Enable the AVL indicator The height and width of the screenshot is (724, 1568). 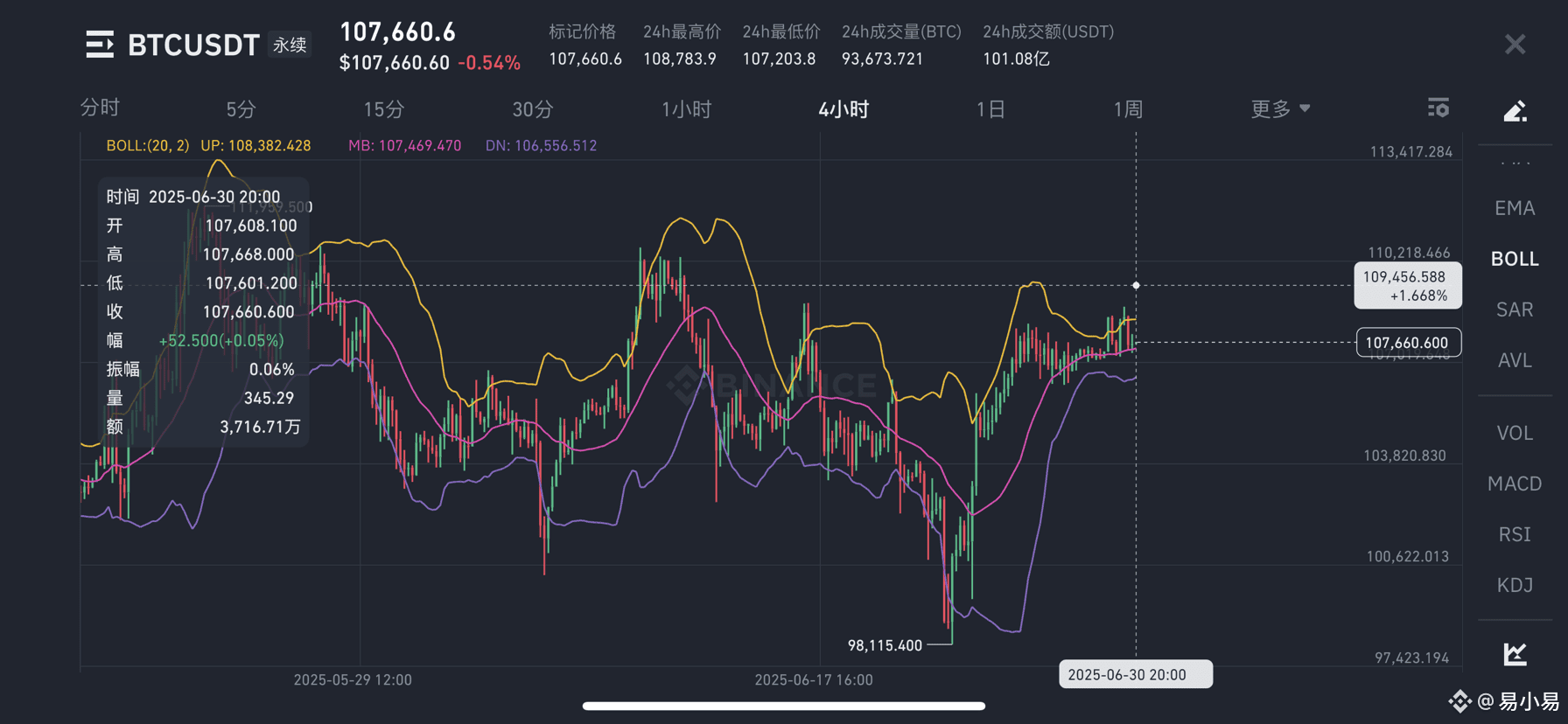click(x=1515, y=360)
